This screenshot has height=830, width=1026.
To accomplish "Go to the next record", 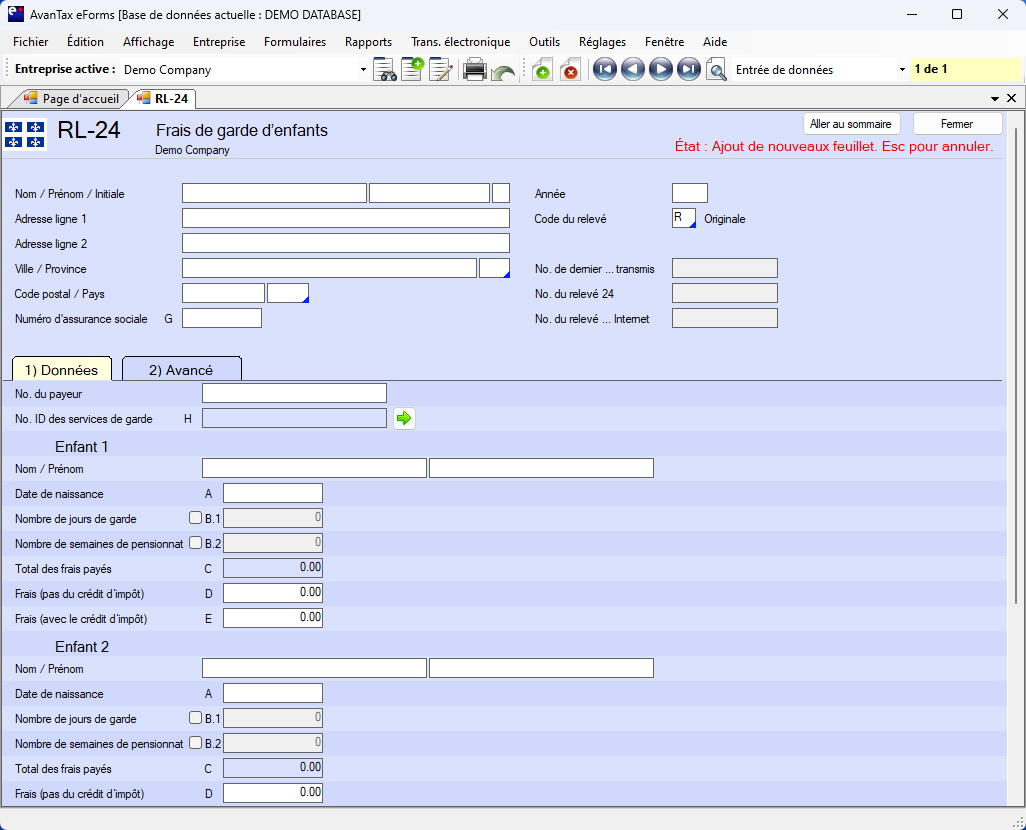I will tap(660, 70).
